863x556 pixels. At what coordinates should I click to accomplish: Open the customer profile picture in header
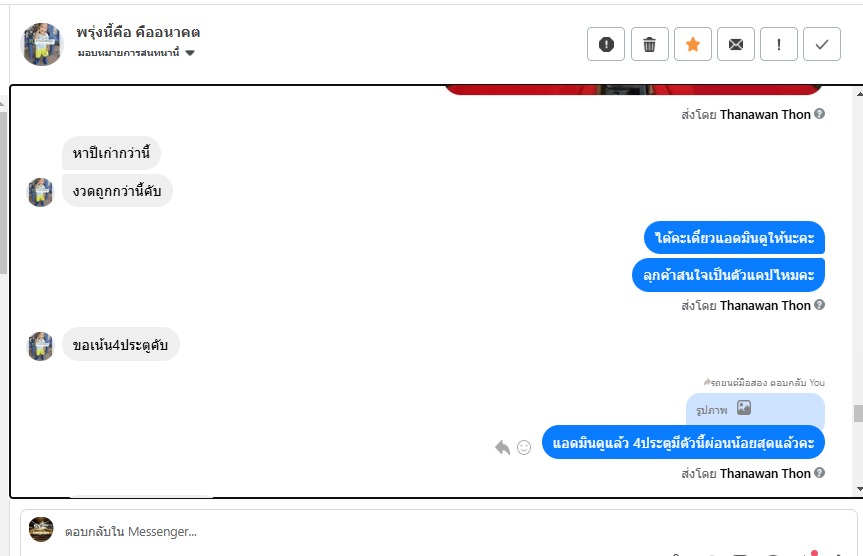(42, 44)
